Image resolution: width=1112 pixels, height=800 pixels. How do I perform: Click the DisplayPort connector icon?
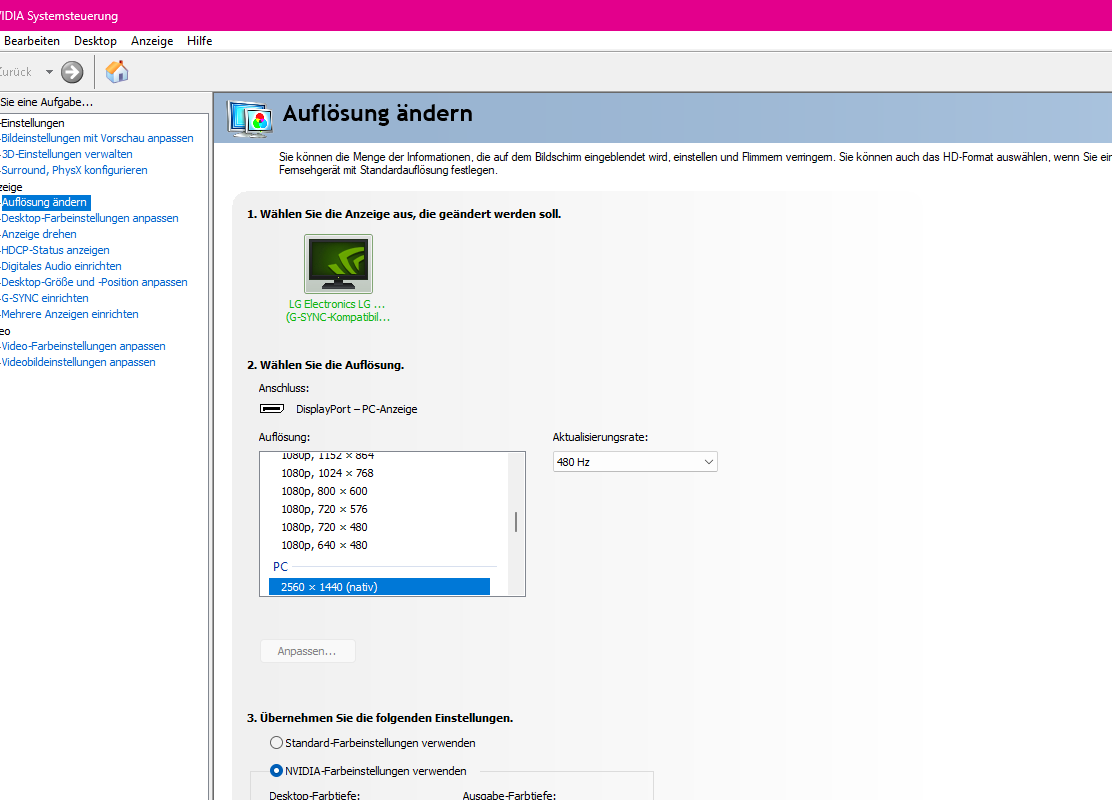click(x=272, y=409)
